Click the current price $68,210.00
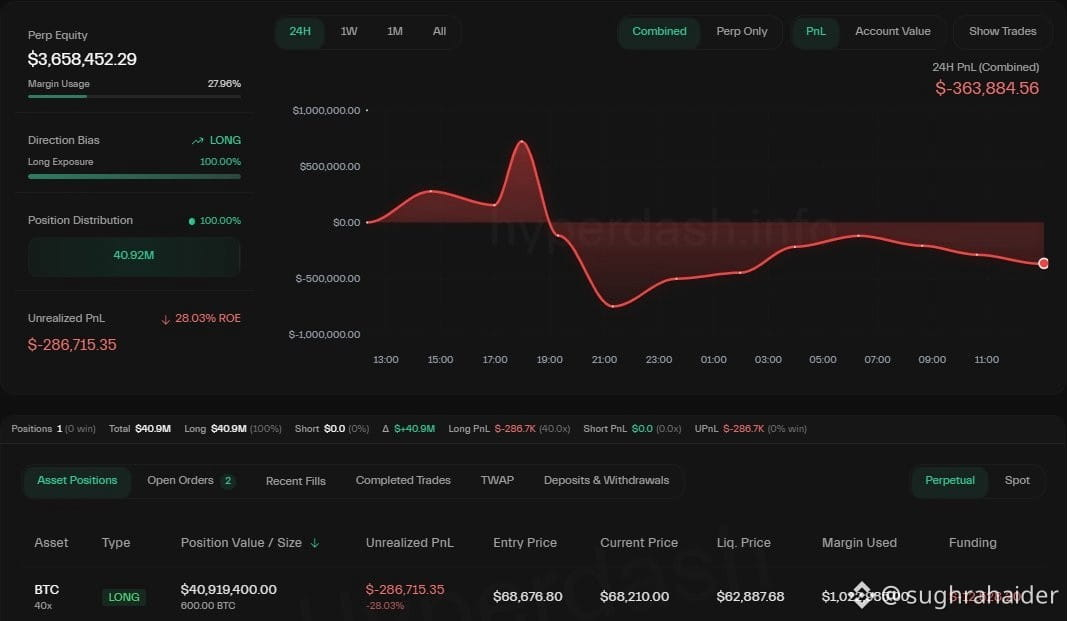The width and height of the screenshot is (1067, 621). tap(634, 597)
